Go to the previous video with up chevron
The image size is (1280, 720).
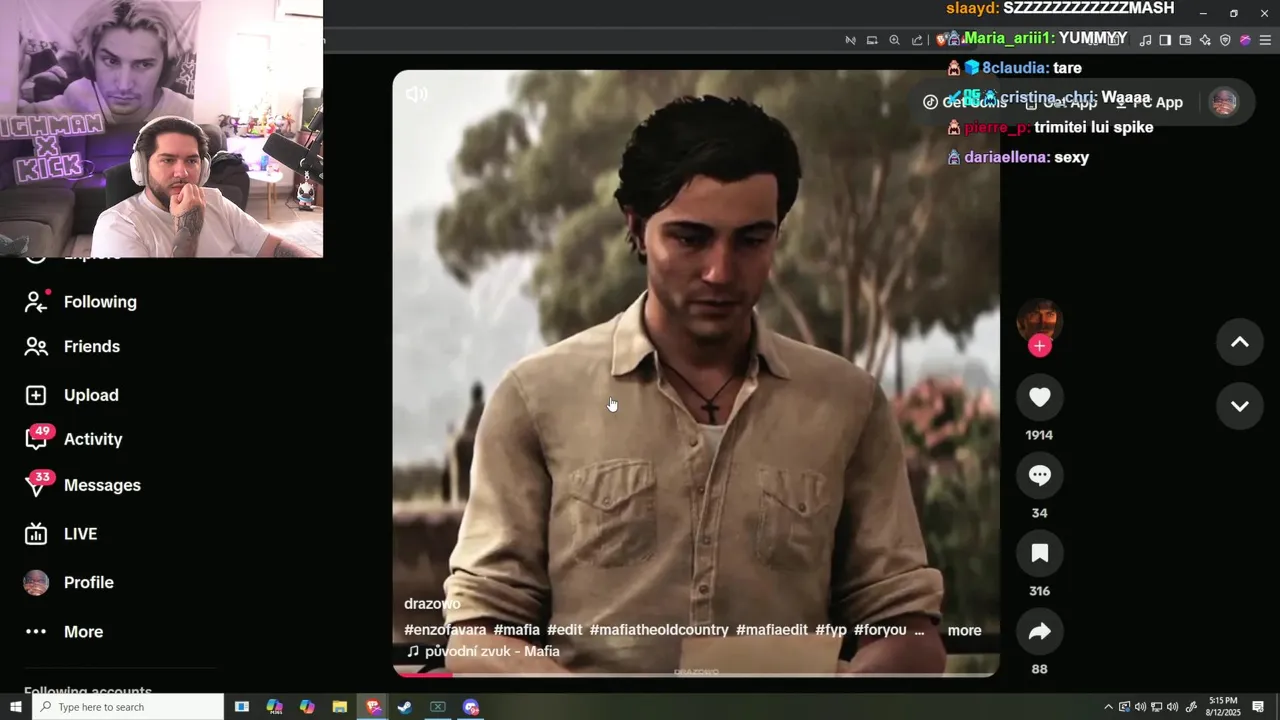(x=1240, y=342)
